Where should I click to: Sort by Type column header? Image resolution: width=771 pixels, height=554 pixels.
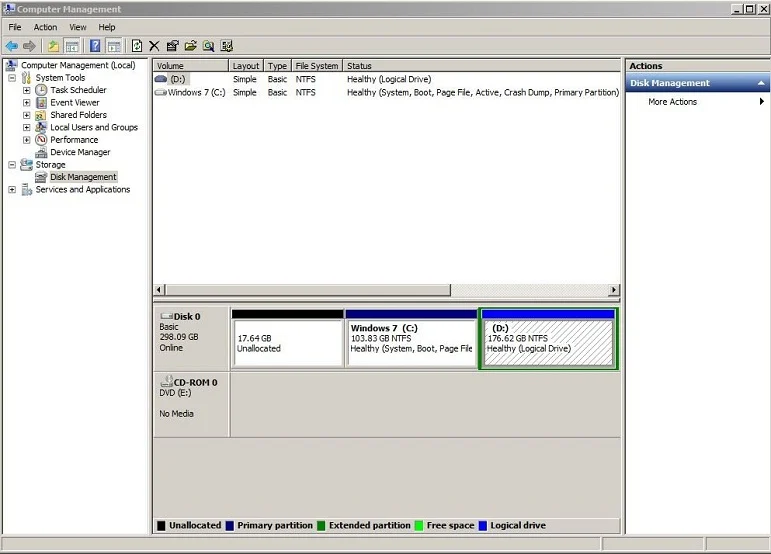[x=277, y=66]
